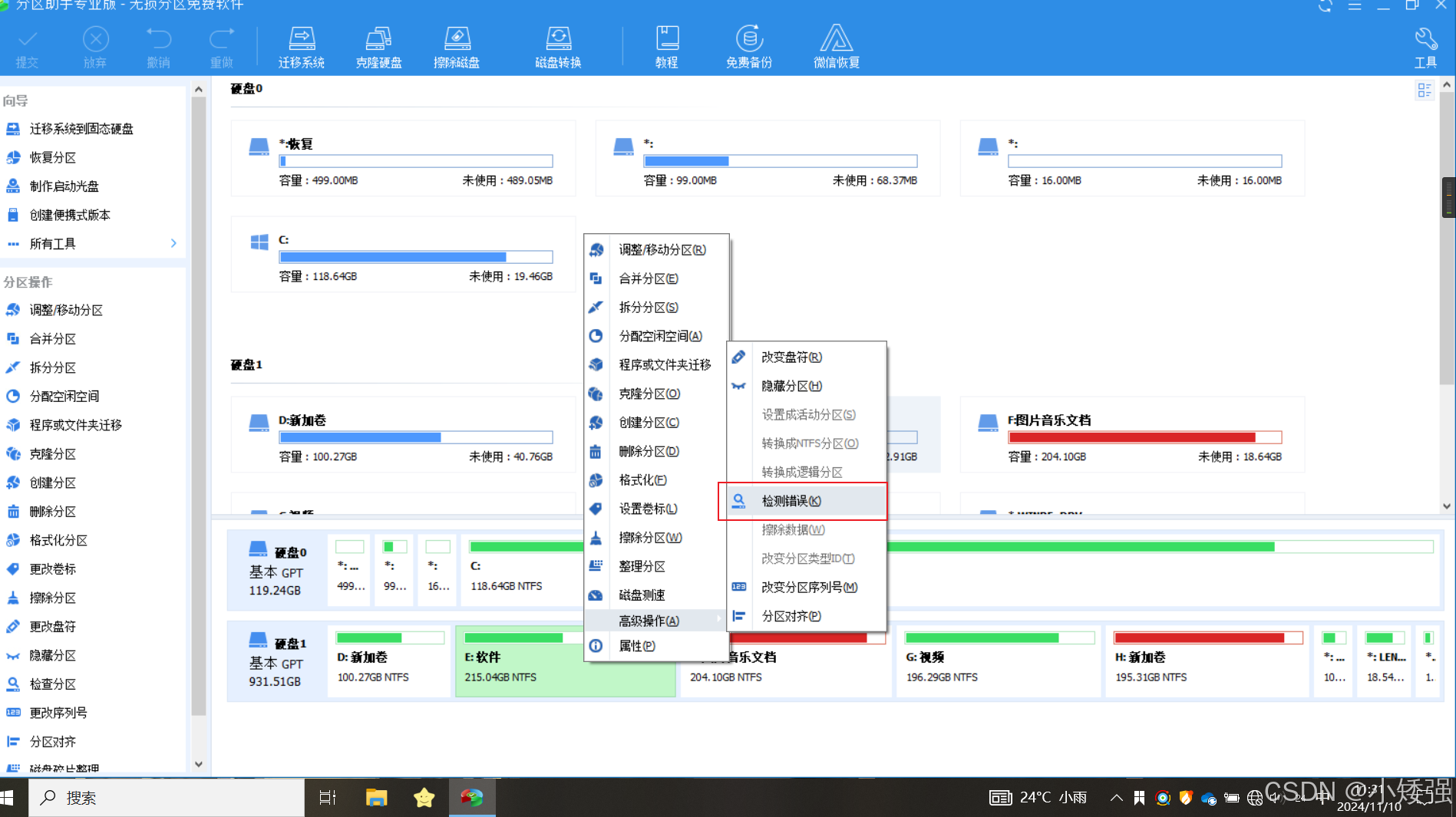Click the 迁移系统 toolbar icon
Image resolution: width=1456 pixels, height=817 pixels.
[301, 47]
